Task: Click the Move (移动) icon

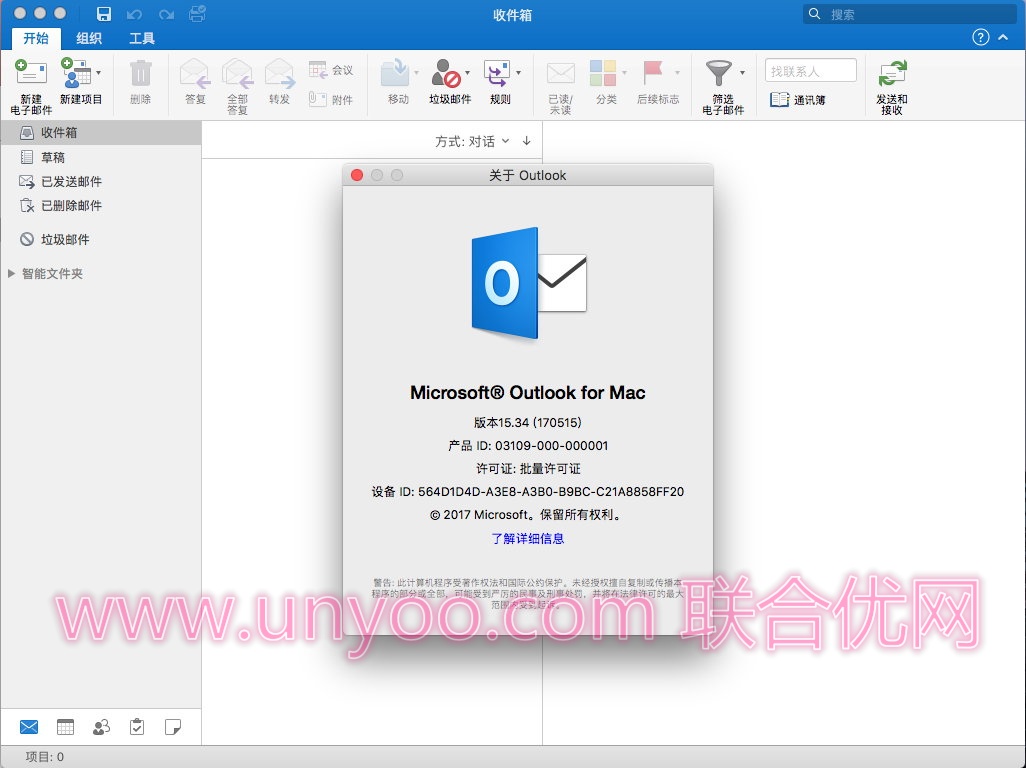Action: point(395,73)
